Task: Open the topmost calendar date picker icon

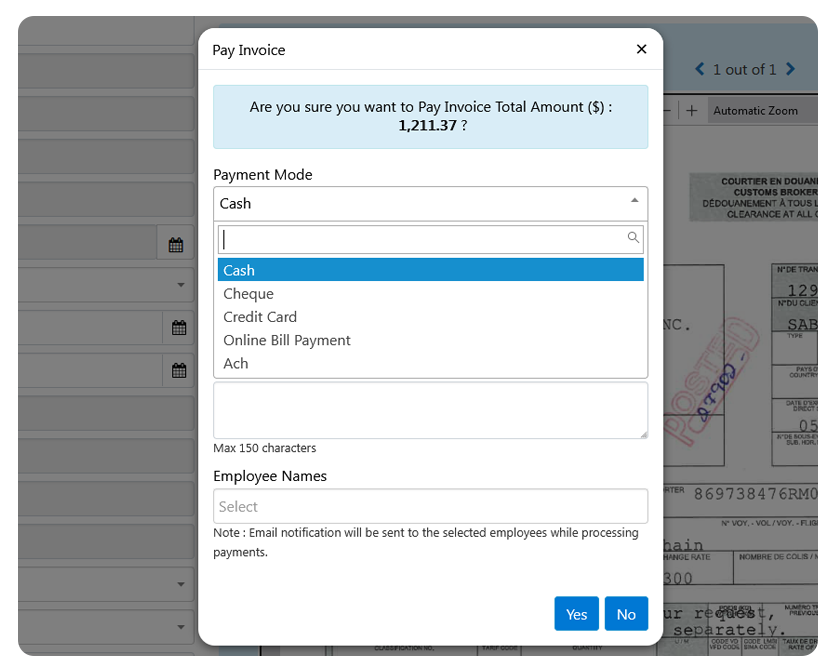Action: [x=176, y=244]
